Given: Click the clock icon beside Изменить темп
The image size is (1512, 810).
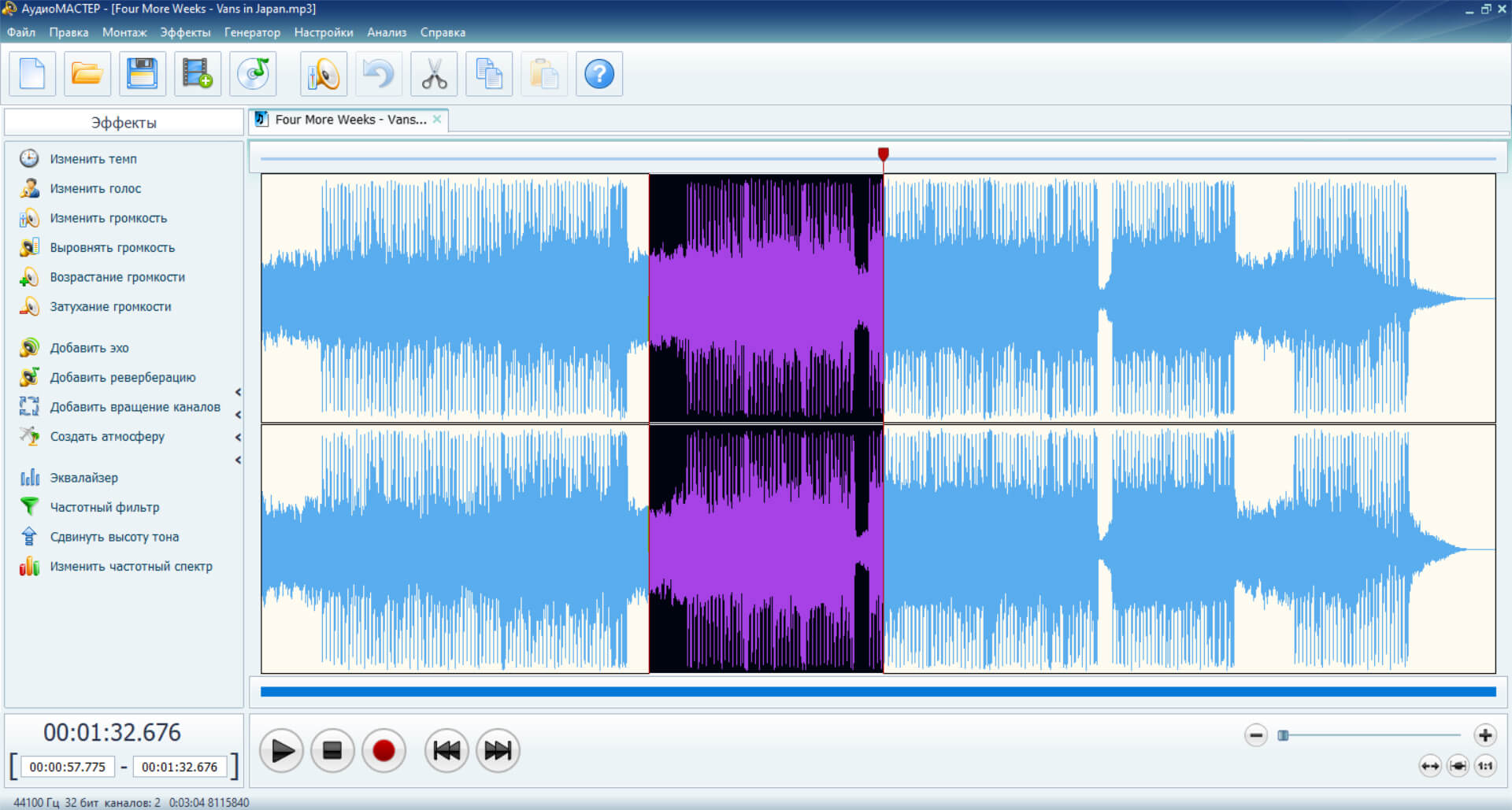Looking at the screenshot, I should pos(29,158).
